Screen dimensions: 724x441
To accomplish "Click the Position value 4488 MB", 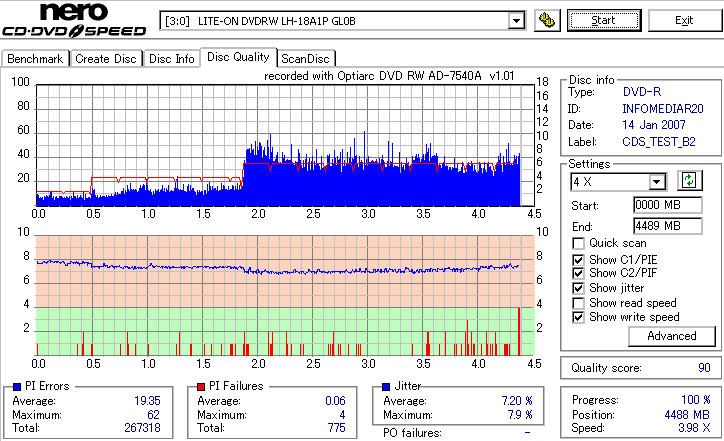I will click(x=687, y=415).
